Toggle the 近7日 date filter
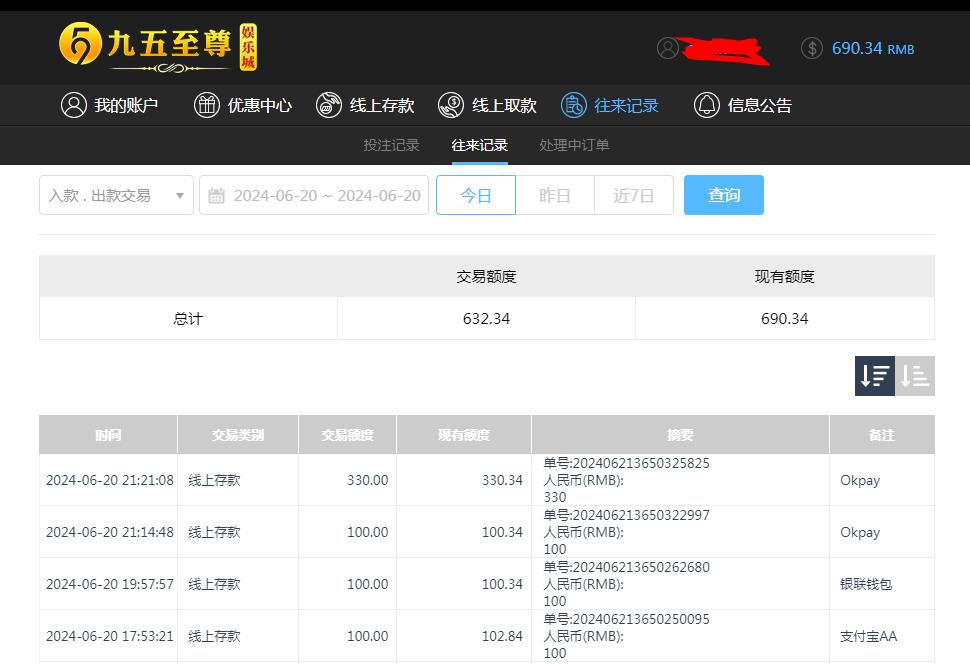The width and height of the screenshot is (970, 664). point(634,195)
